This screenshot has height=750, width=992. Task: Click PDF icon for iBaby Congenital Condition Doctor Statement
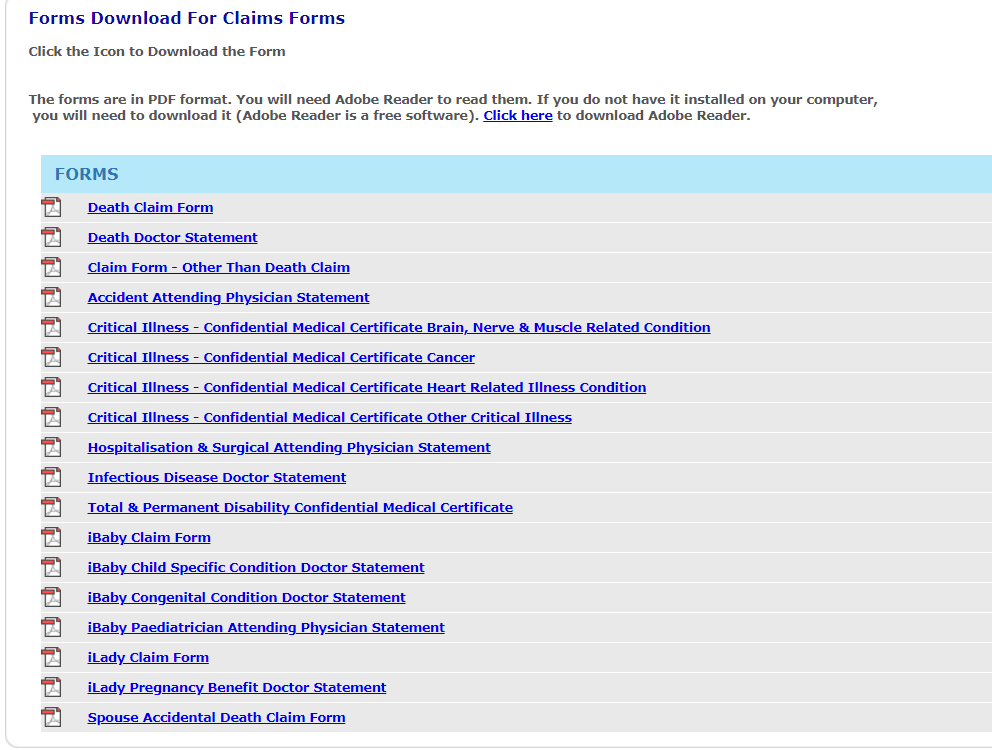pyautogui.click(x=52, y=597)
